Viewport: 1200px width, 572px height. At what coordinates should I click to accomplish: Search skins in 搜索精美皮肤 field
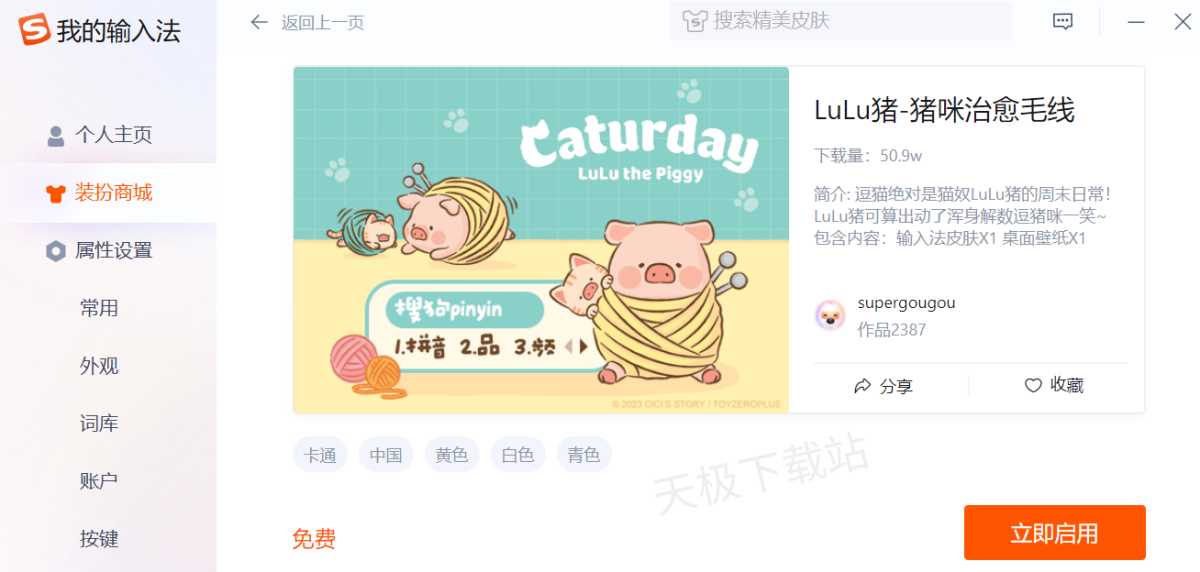click(841, 21)
